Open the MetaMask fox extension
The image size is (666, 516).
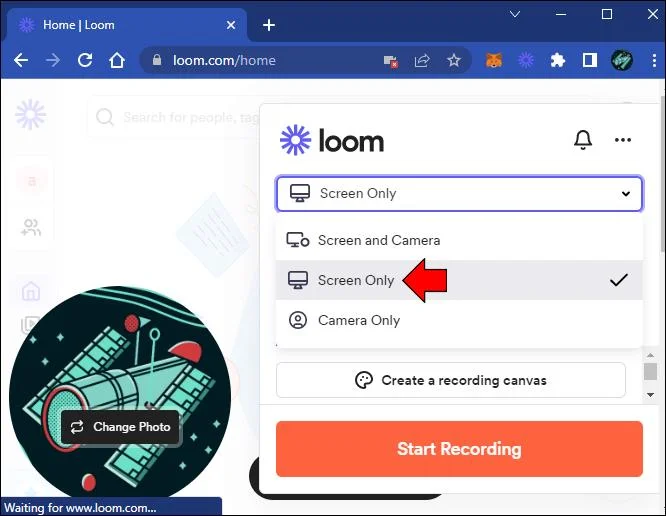(494, 60)
